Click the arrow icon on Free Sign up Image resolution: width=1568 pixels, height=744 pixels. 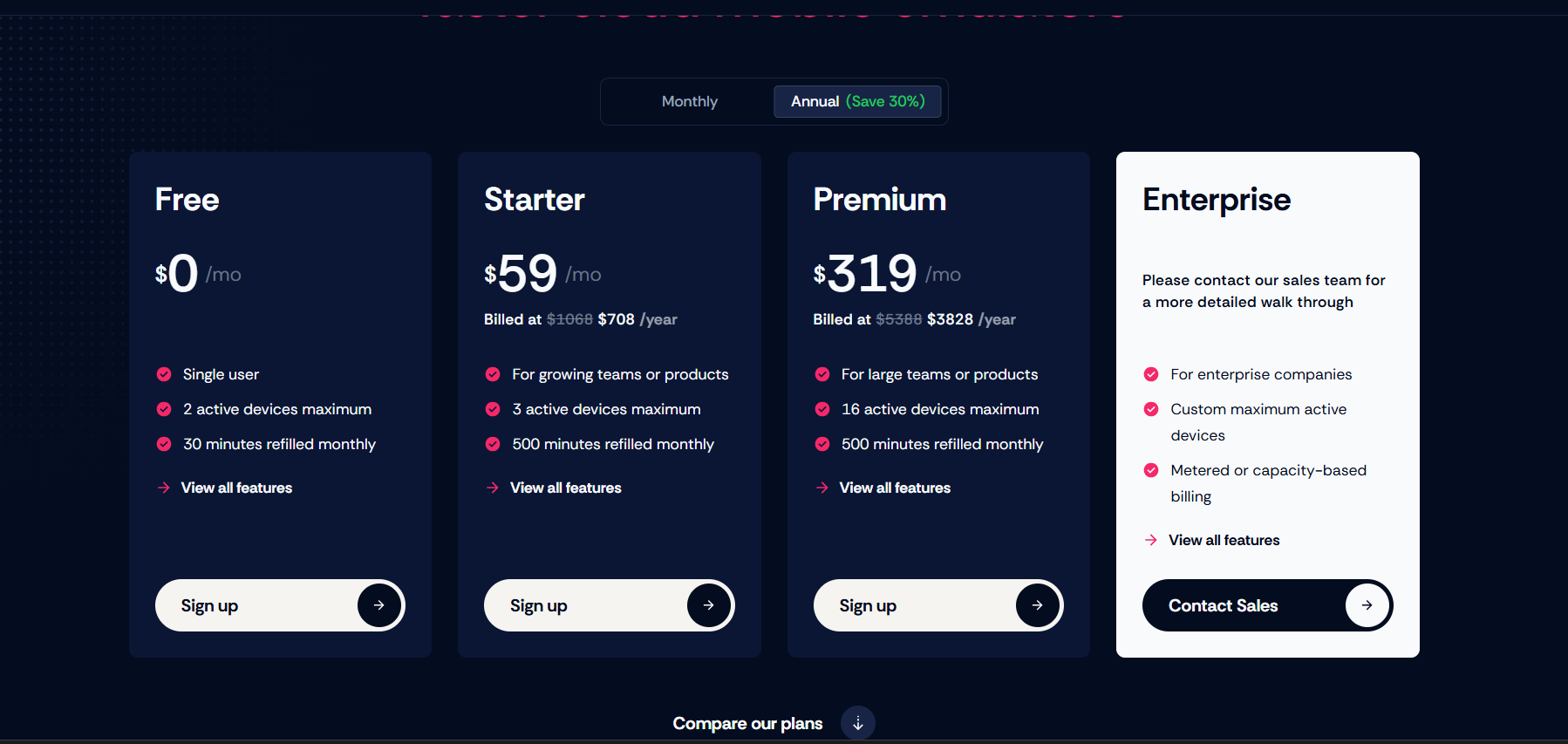pyautogui.click(x=379, y=605)
